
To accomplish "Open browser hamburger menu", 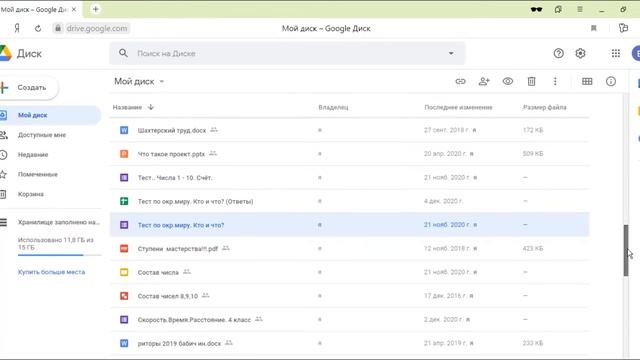I will [x=580, y=9].
